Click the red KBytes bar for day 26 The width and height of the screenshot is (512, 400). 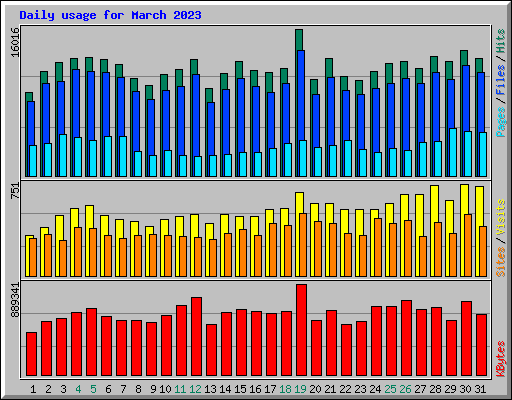tap(406, 338)
